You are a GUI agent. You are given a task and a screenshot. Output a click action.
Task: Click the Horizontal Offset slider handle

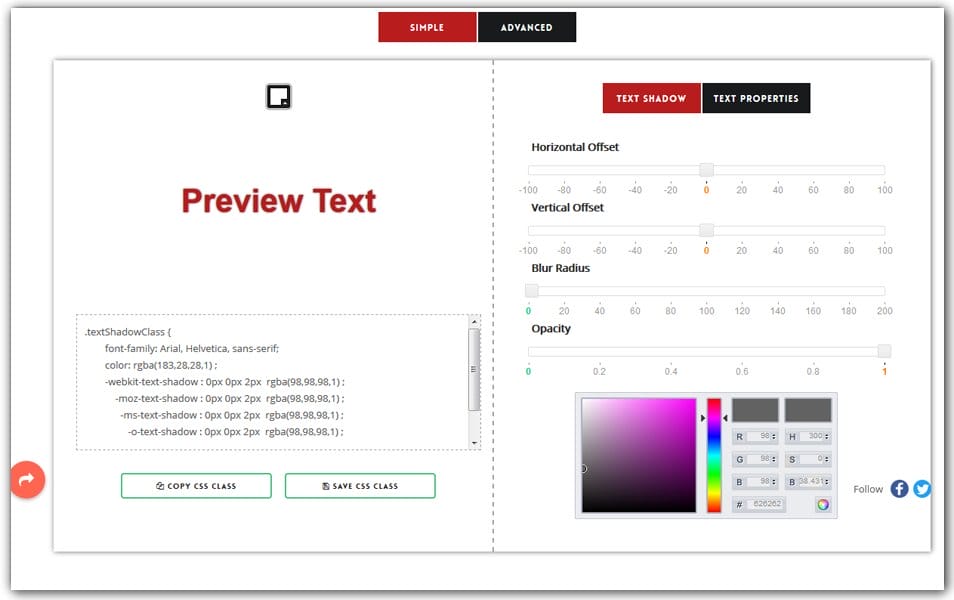tap(706, 169)
